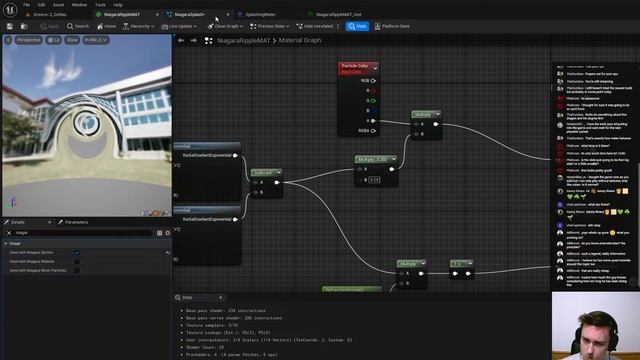The height and width of the screenshot is (360, 640).
Task: Click the Home toolbar button
Action: pyautogui.click(x=106, y=27)
